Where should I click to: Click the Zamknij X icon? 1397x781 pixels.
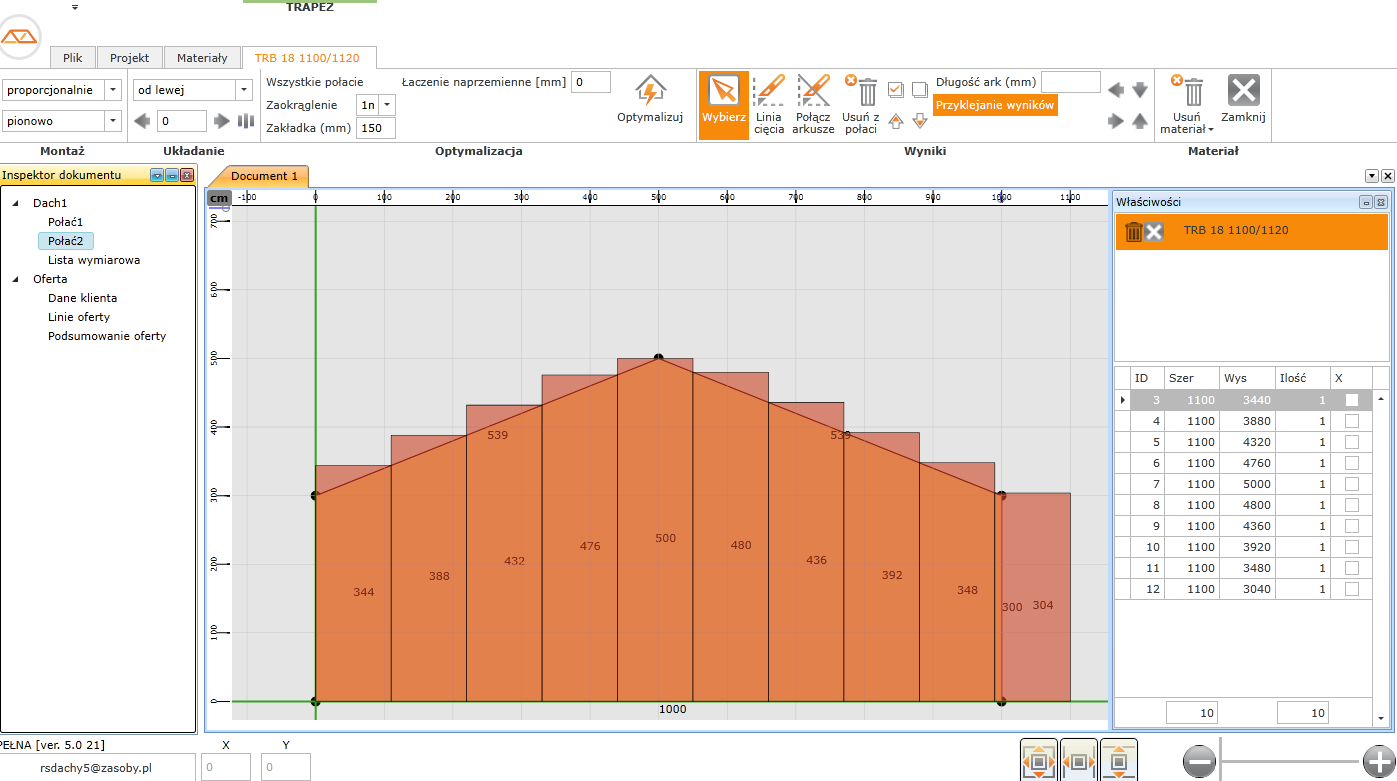pos(1243,92)
